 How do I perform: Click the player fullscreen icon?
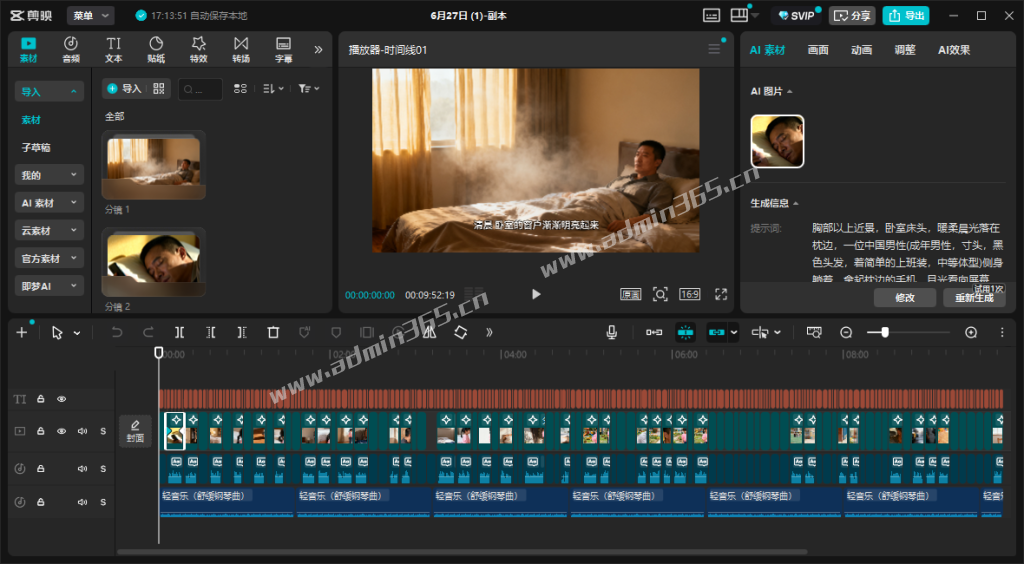tap(721, 294)
